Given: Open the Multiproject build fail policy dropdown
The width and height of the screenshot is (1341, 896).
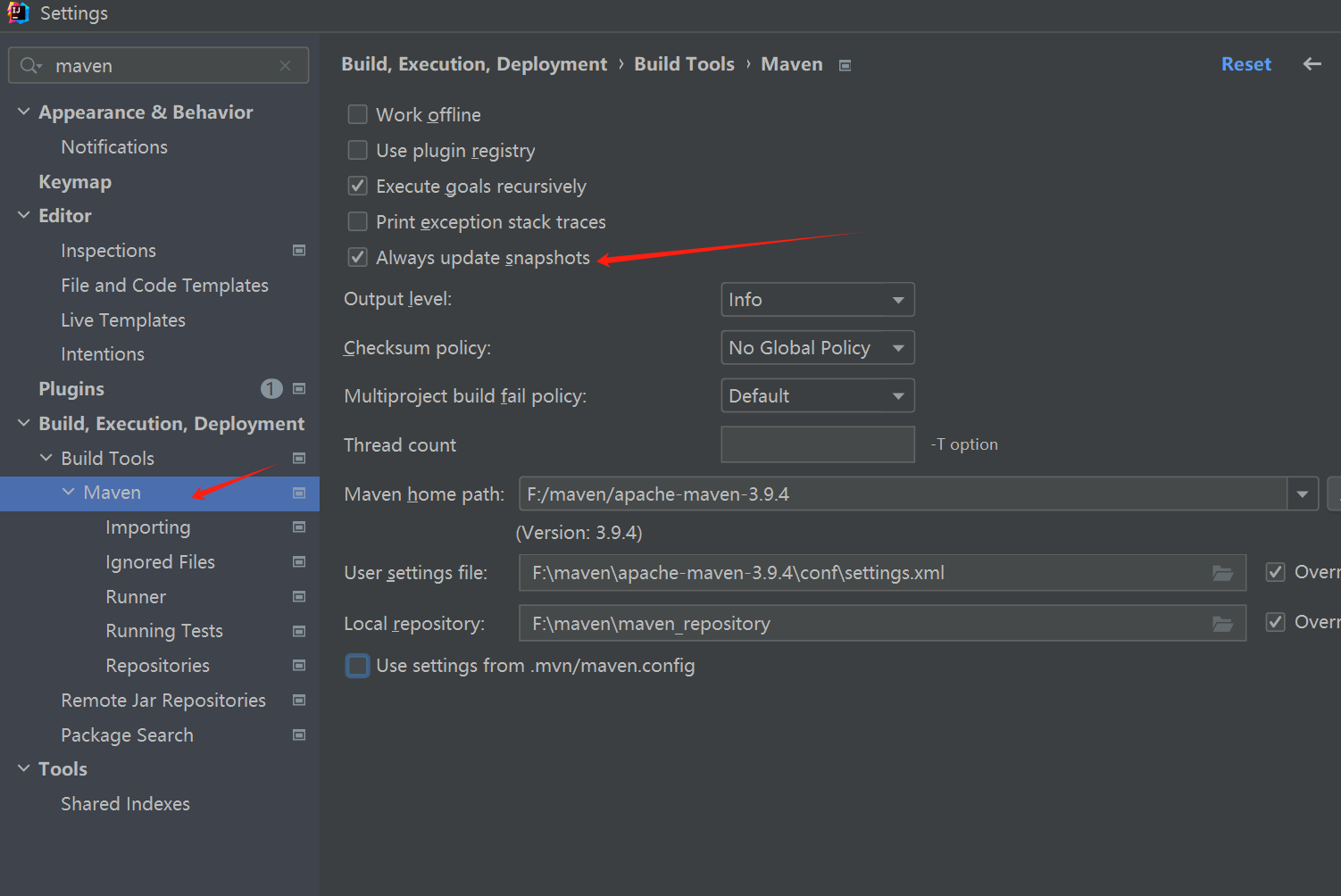Looking at the screenshot, I should point(818,396).
